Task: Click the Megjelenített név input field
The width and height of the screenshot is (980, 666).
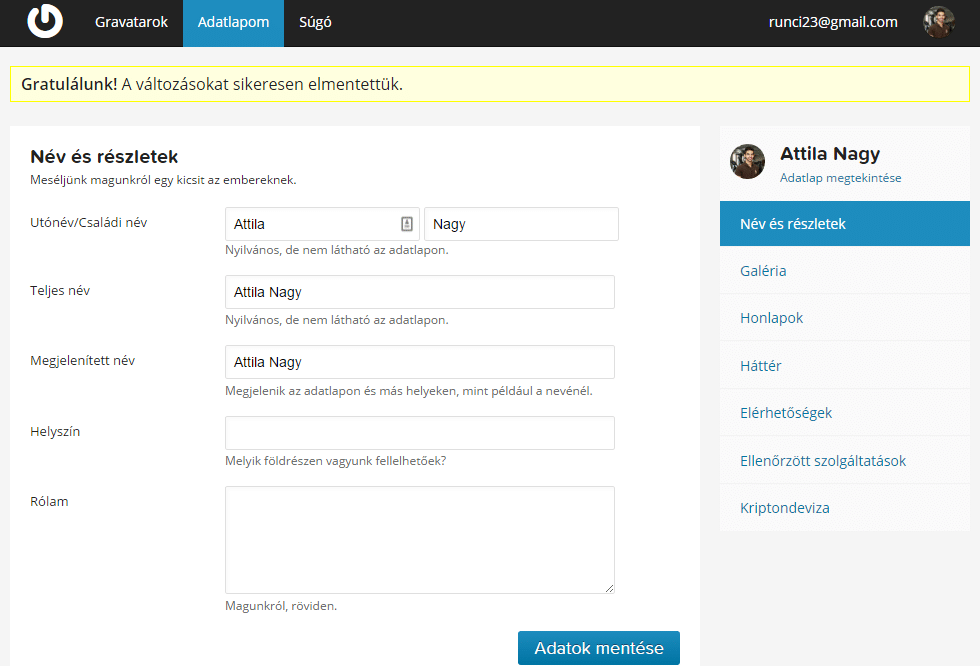Action: pyautogui.click(x=419, y=362)
